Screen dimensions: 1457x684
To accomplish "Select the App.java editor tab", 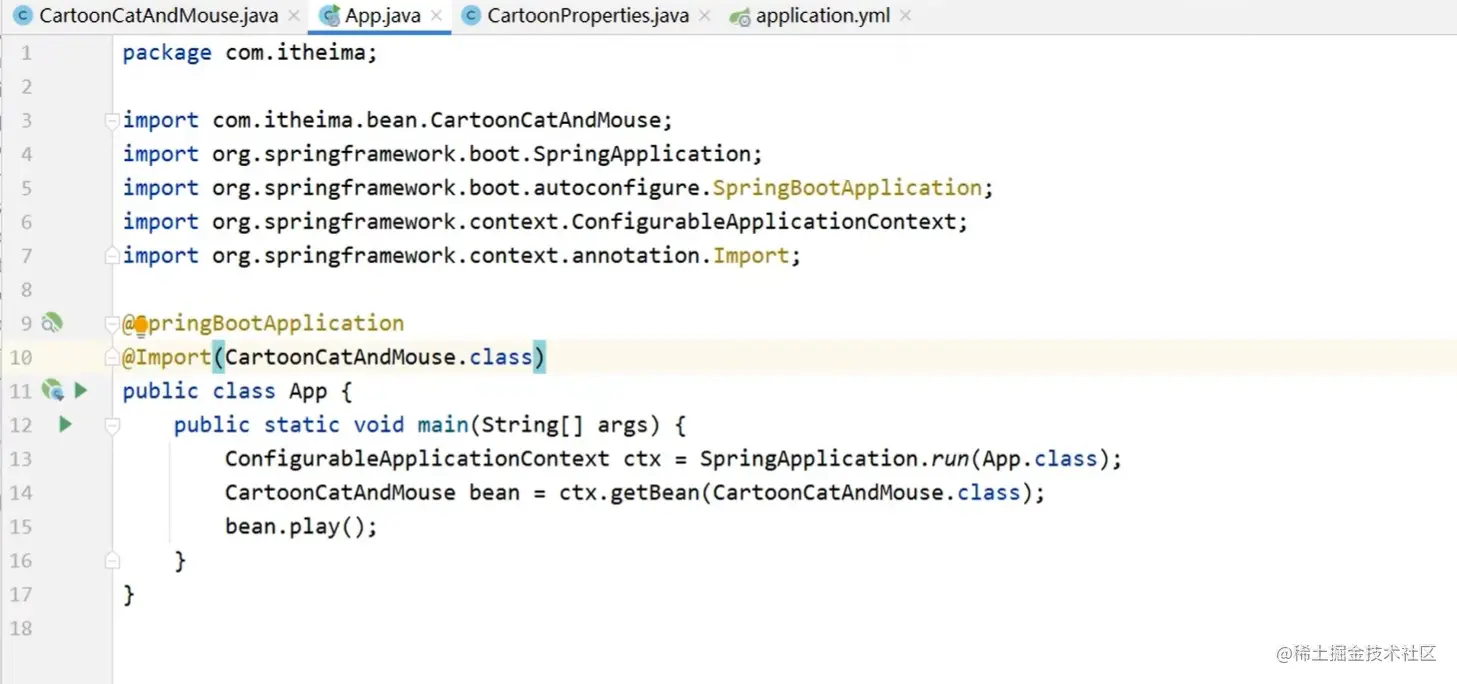I will [x=382, y=16].
